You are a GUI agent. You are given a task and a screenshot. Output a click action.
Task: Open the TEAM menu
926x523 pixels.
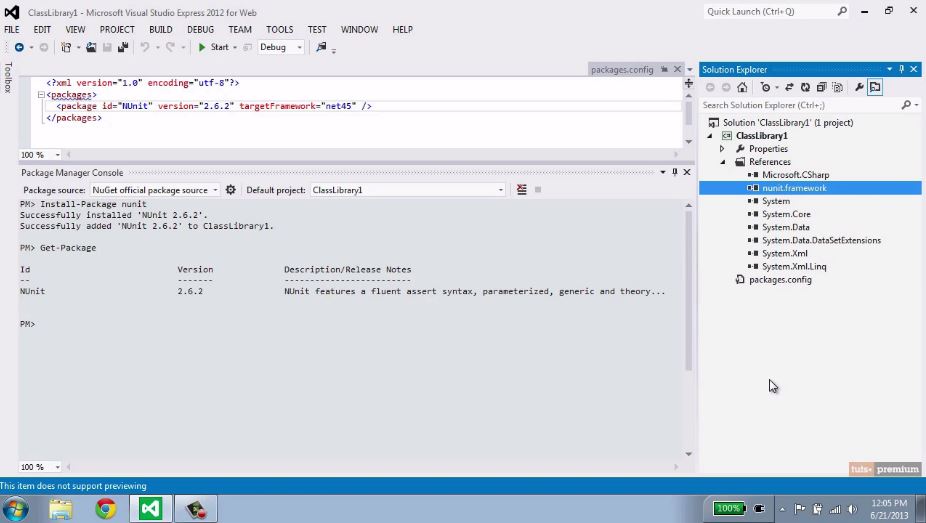pyautogui.click(x=240, y=29)
